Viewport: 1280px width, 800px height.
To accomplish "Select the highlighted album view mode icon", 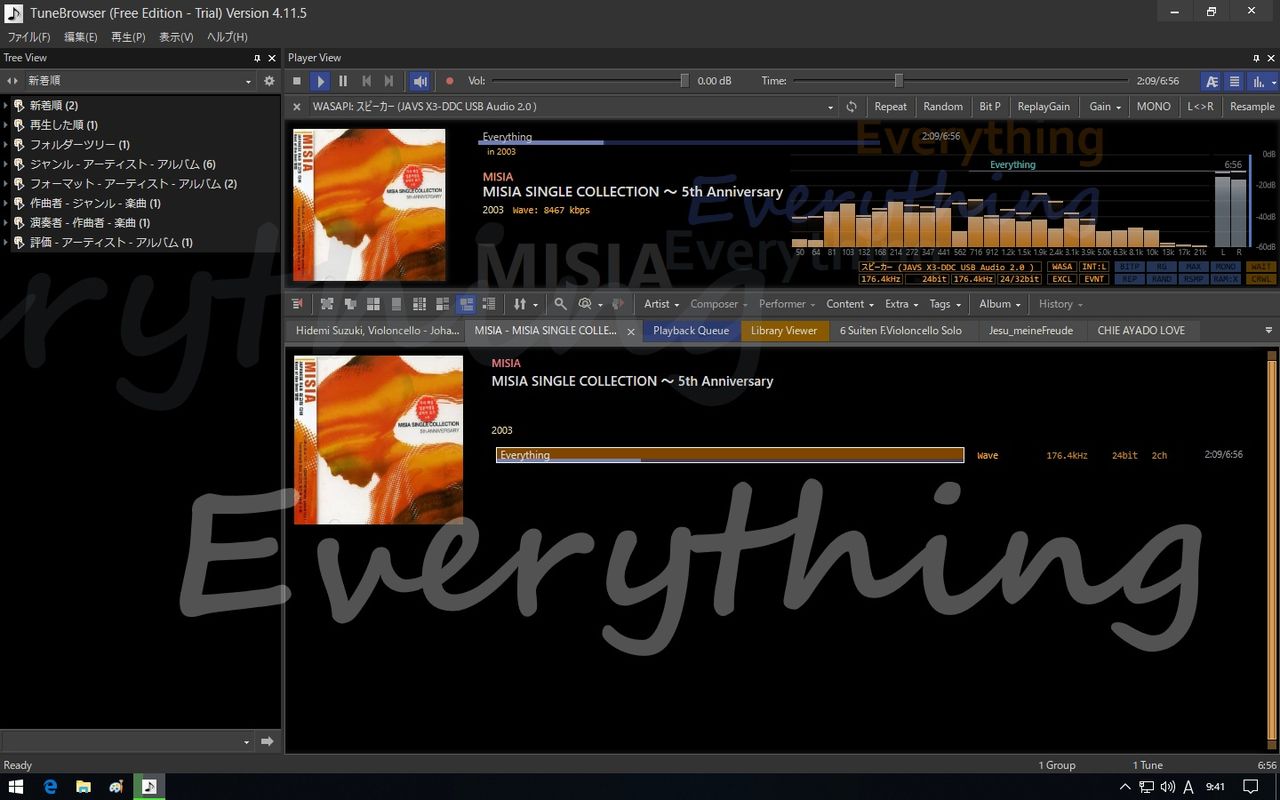I will 465,304.
